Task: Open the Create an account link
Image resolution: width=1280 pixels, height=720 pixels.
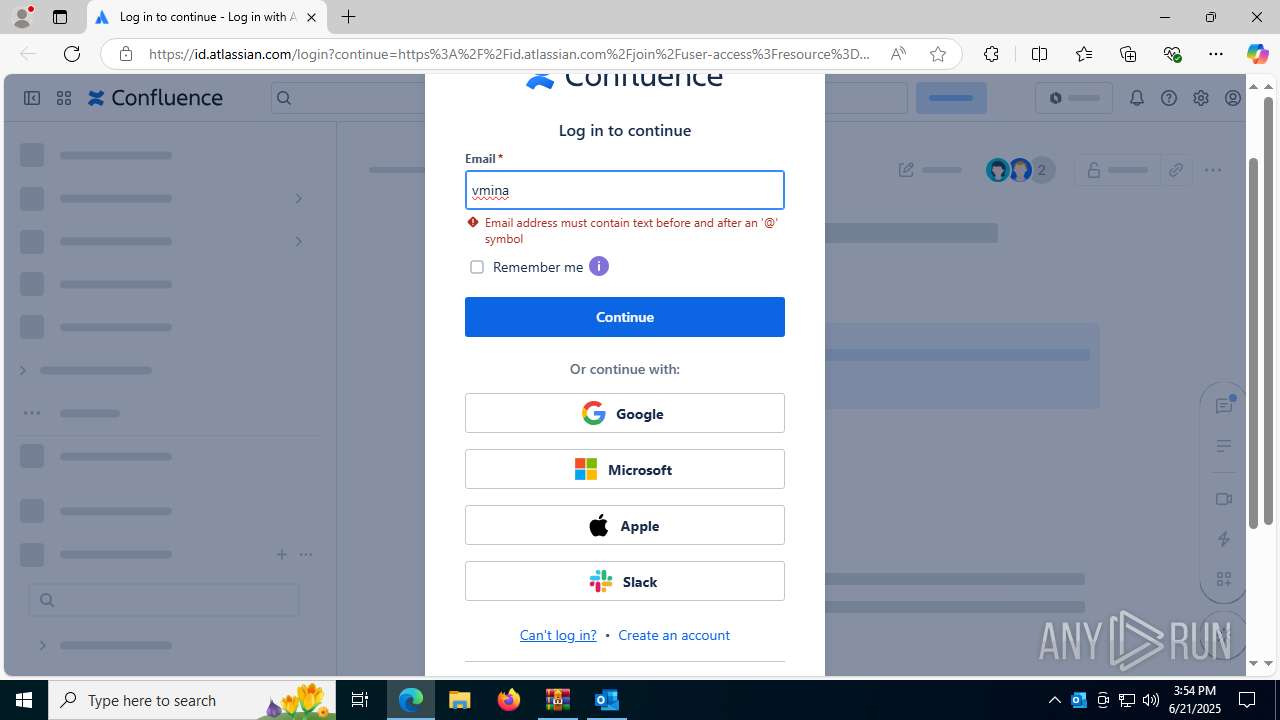Action: point(674,635)
